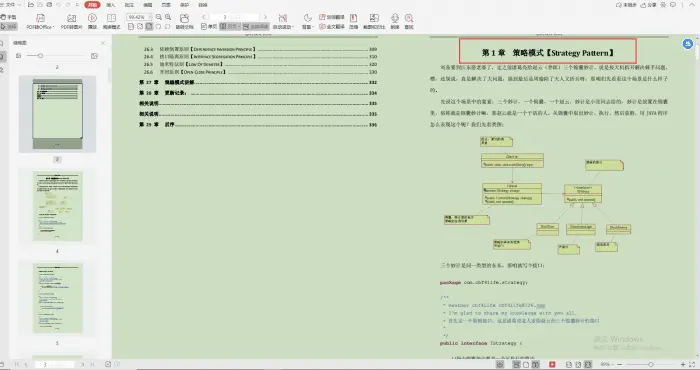
Task: Open the highlighted Start ribbon tab
Action: tap(92, 5)
